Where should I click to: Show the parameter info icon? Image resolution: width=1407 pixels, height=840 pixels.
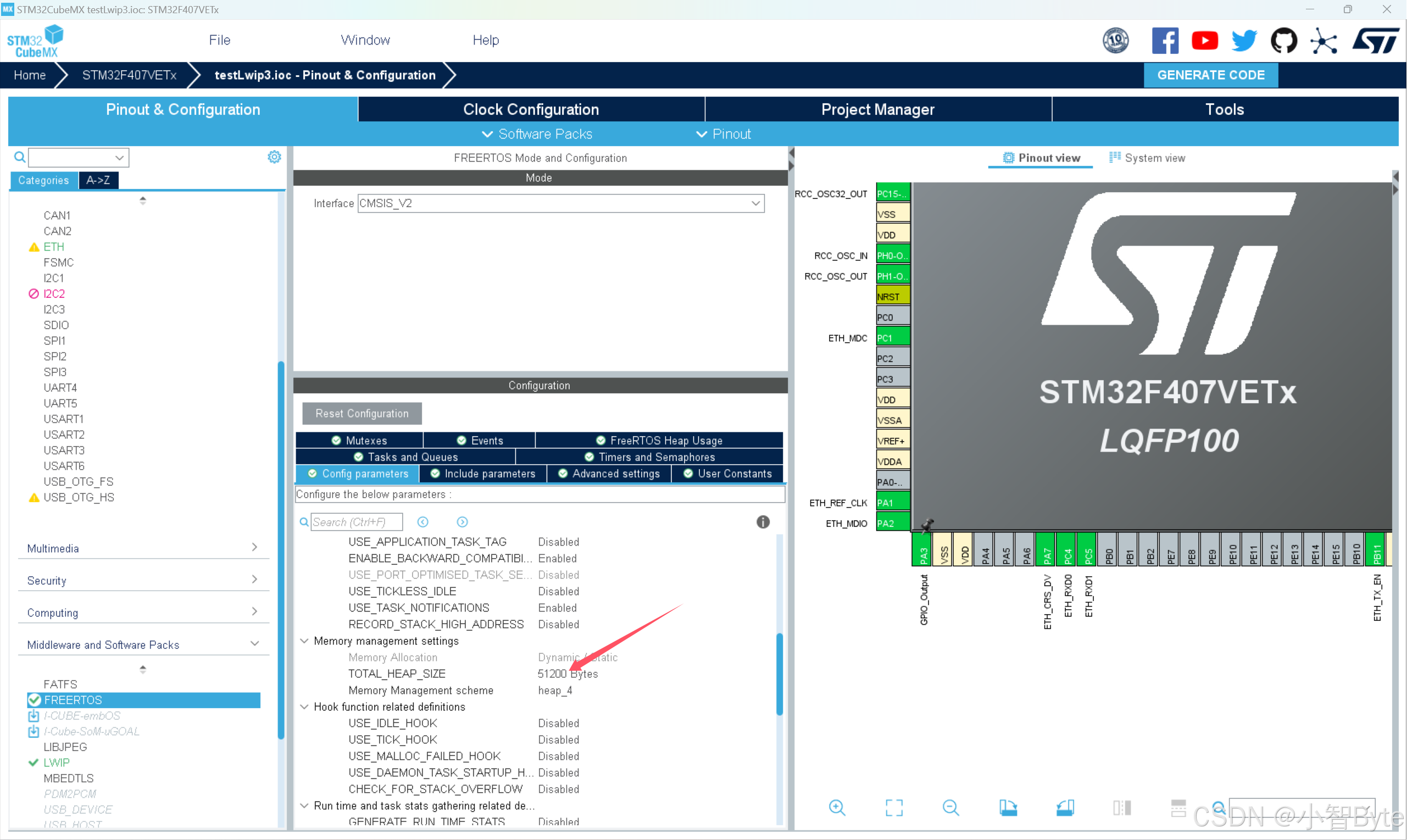pyautogui.click(x=763, y=522)
